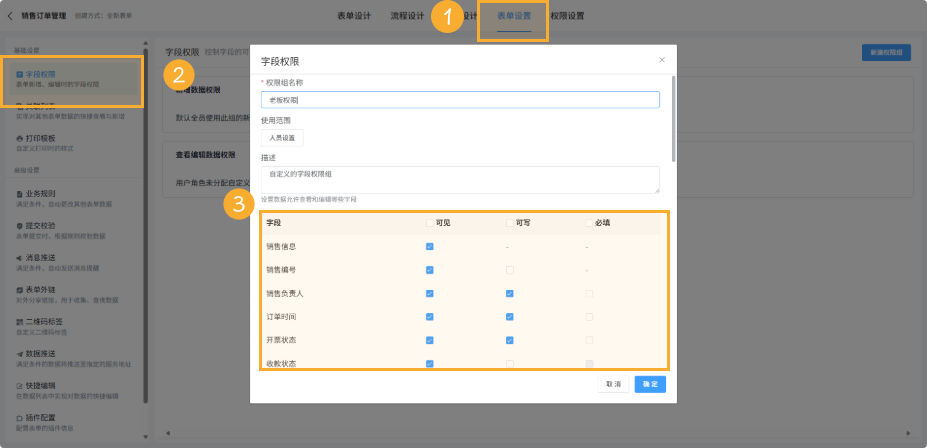Viewport: 927px width, 448px height.
Task: Click the horizontal scrollbar right arrow
Action: coord(911,433)
